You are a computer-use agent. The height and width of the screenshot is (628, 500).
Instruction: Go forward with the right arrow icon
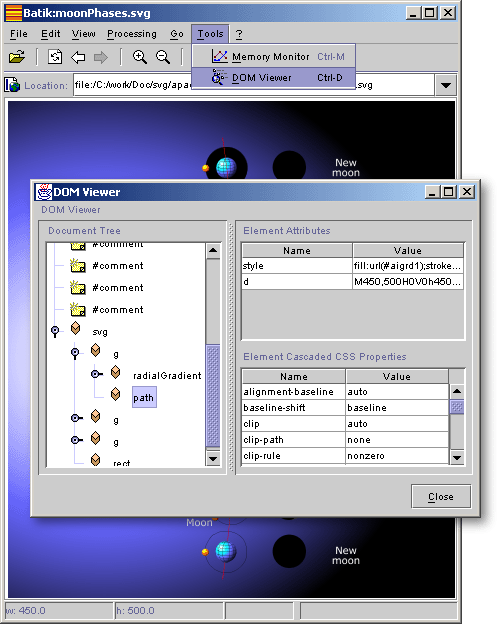101,57
